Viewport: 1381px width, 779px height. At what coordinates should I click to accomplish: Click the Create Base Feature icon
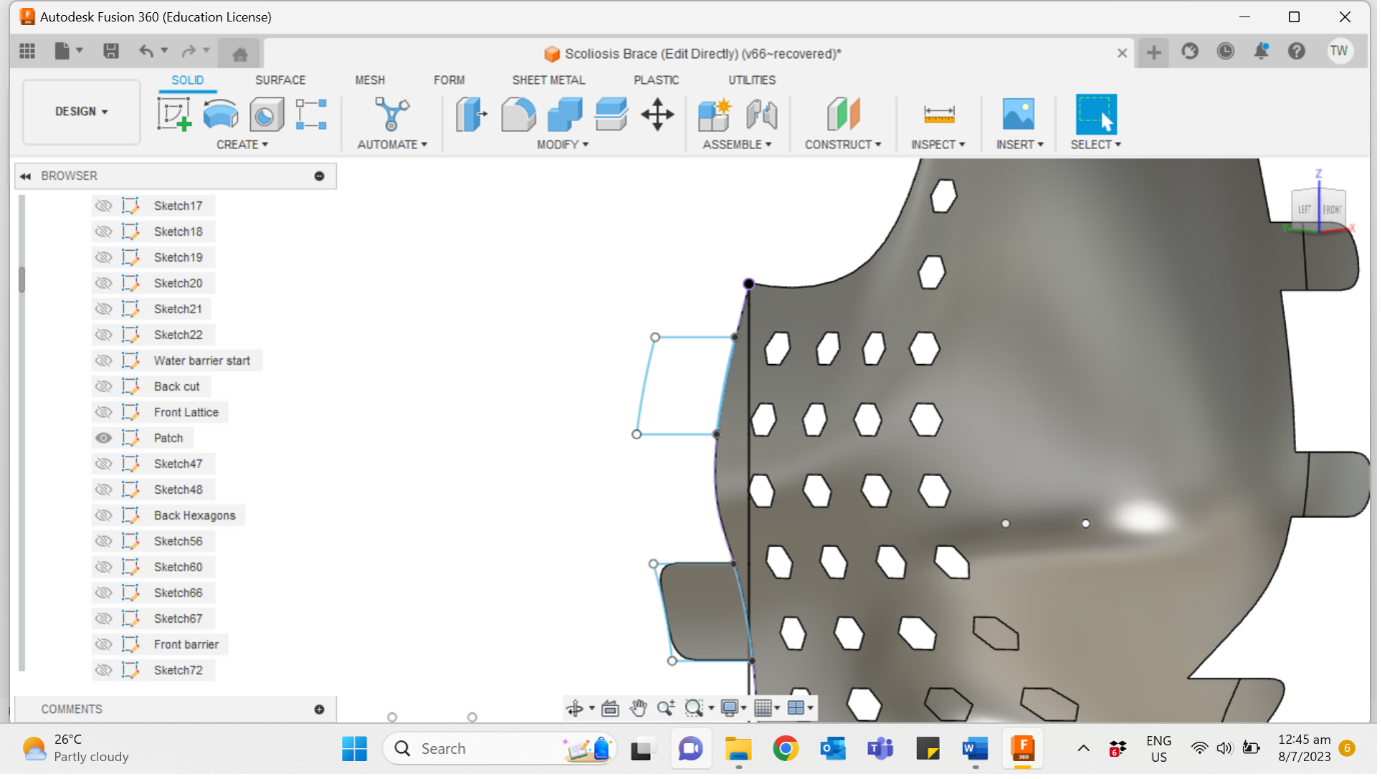311,115
